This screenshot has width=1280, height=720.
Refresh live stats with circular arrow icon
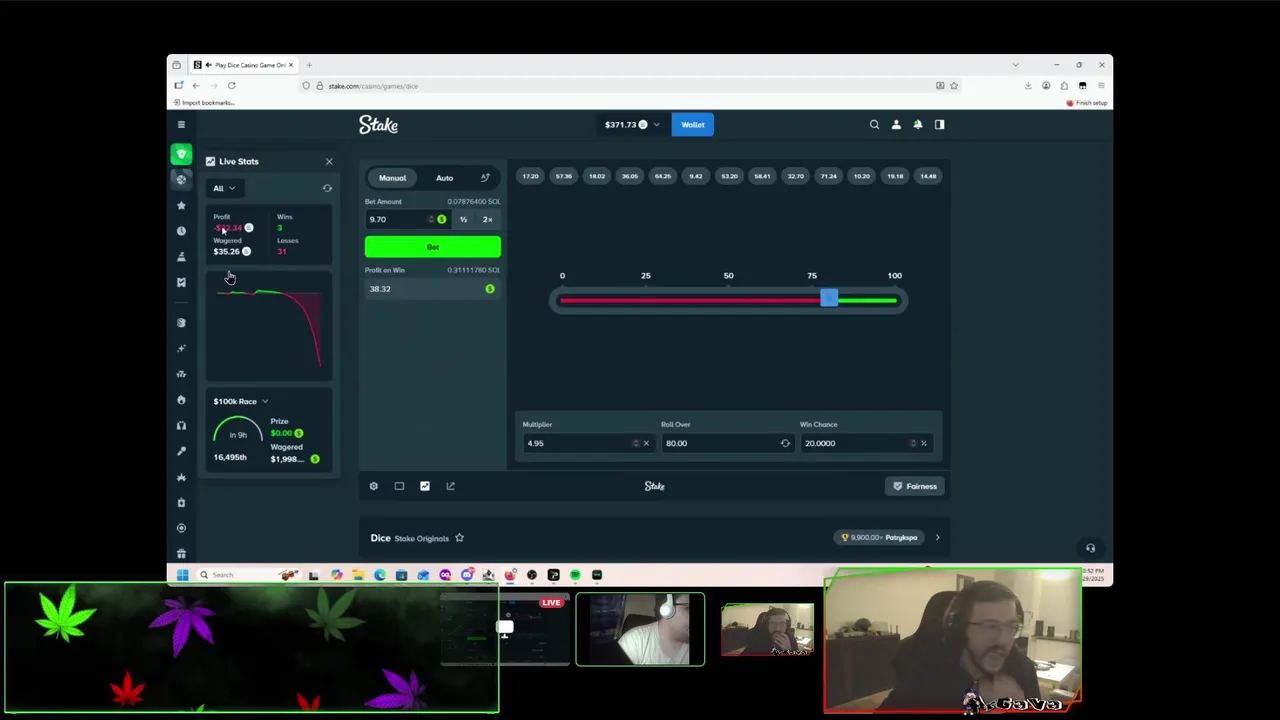(x=327, y=188)
